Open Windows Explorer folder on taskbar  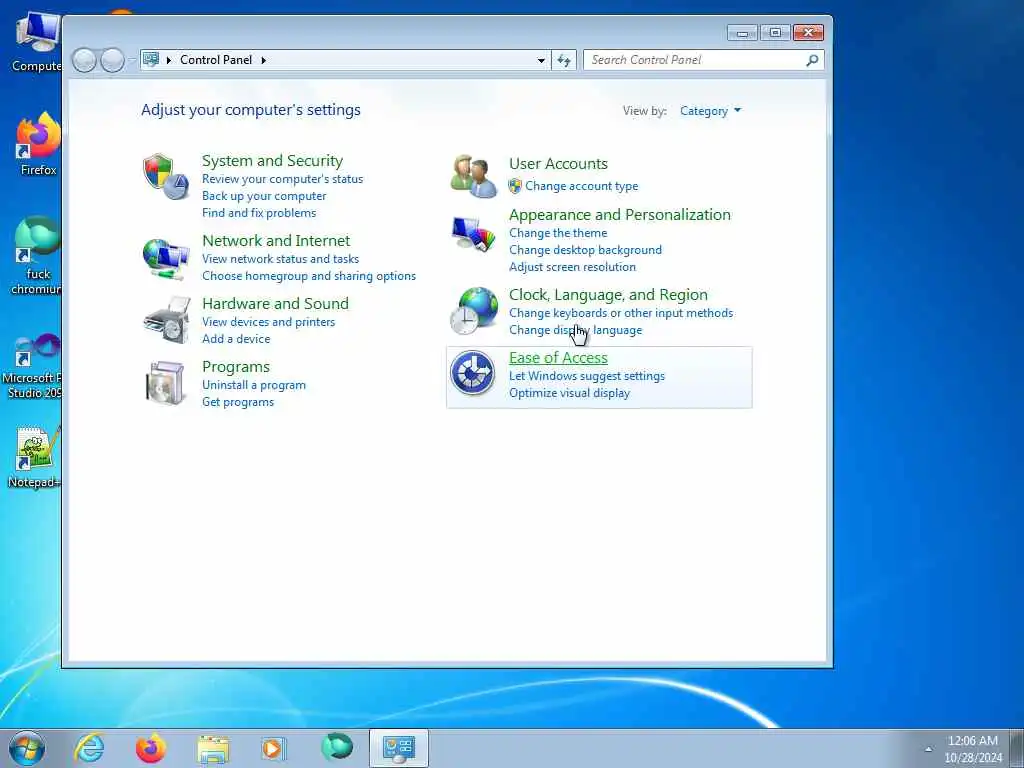point(213,749)
